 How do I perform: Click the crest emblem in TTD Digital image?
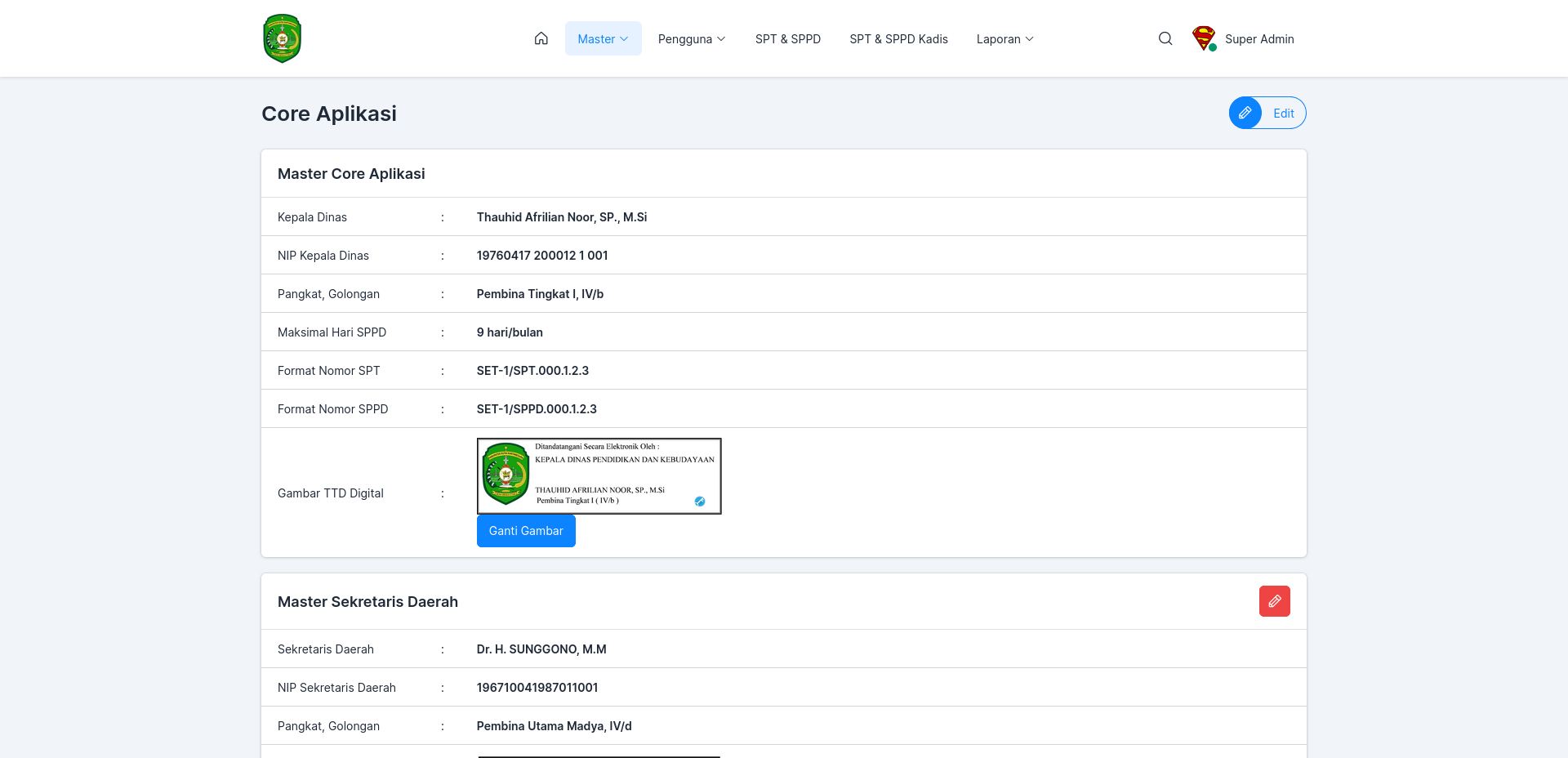pos(506,474)
